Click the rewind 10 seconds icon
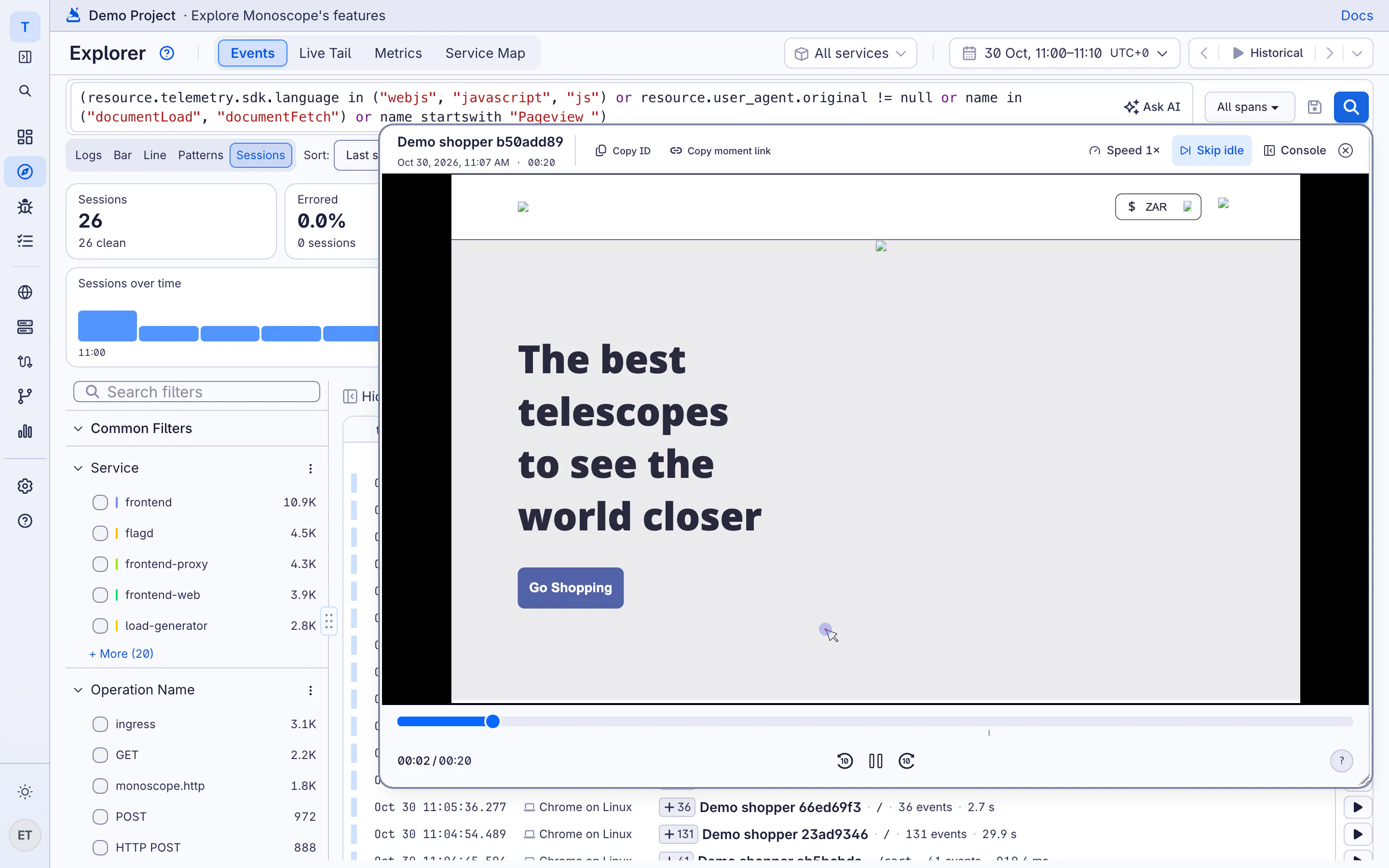The width and height of the screenshot is (1389, 868). pyautogui.click(x=845, y=760)
